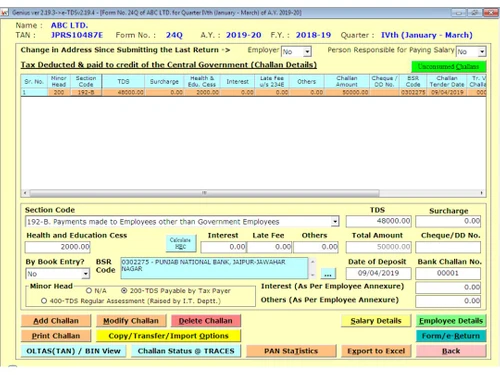Click the Modify Challan button

131,321
